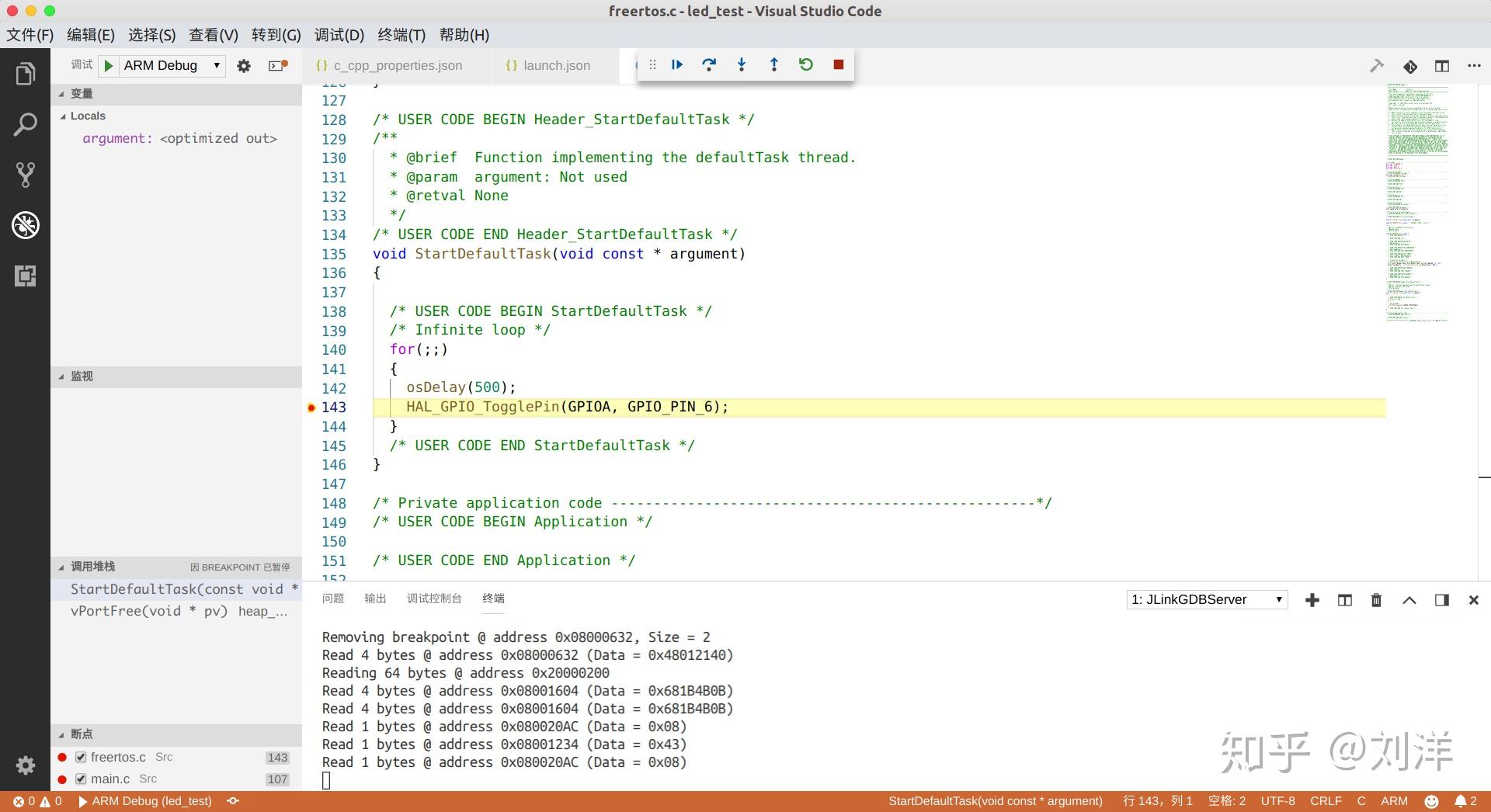1491x812 pixels.
Task: Split the editor
Action: (1442, 66)
